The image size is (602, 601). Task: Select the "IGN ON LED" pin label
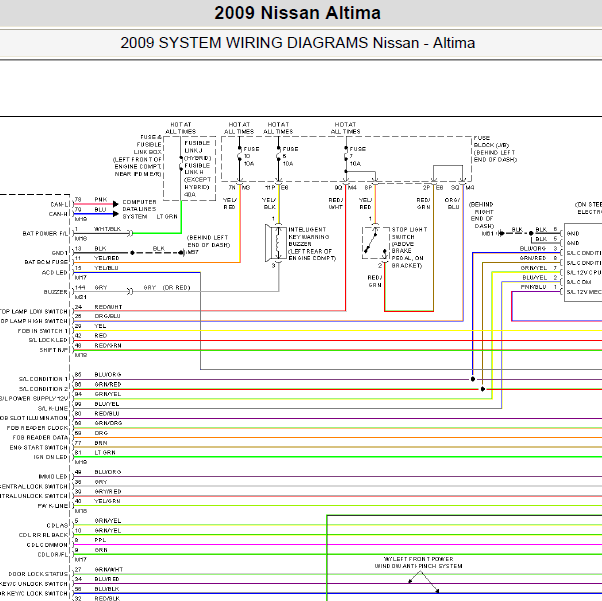tap(51, 457)
